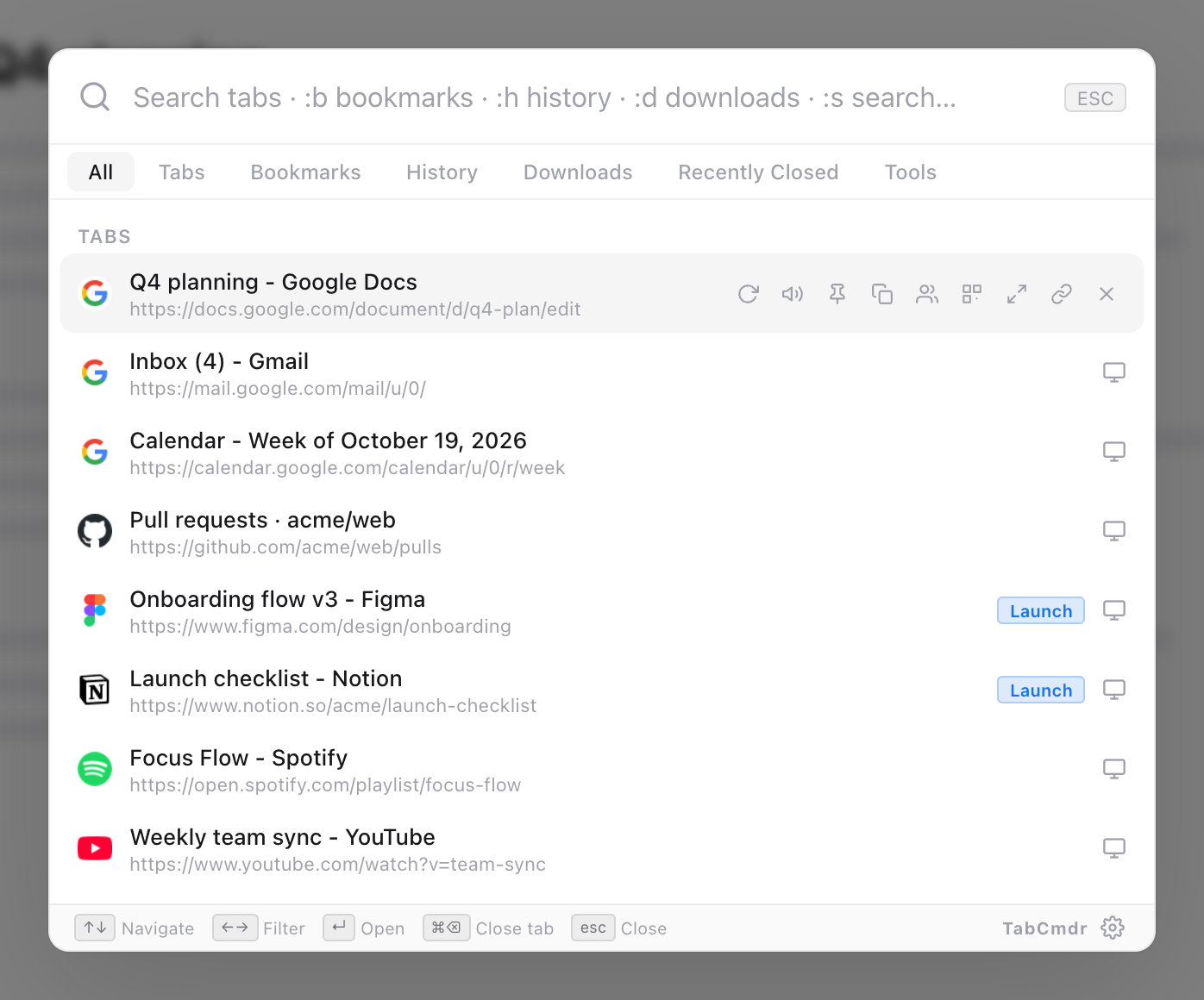Click the monitor icon on Calendar row

tap(1114, 452)
